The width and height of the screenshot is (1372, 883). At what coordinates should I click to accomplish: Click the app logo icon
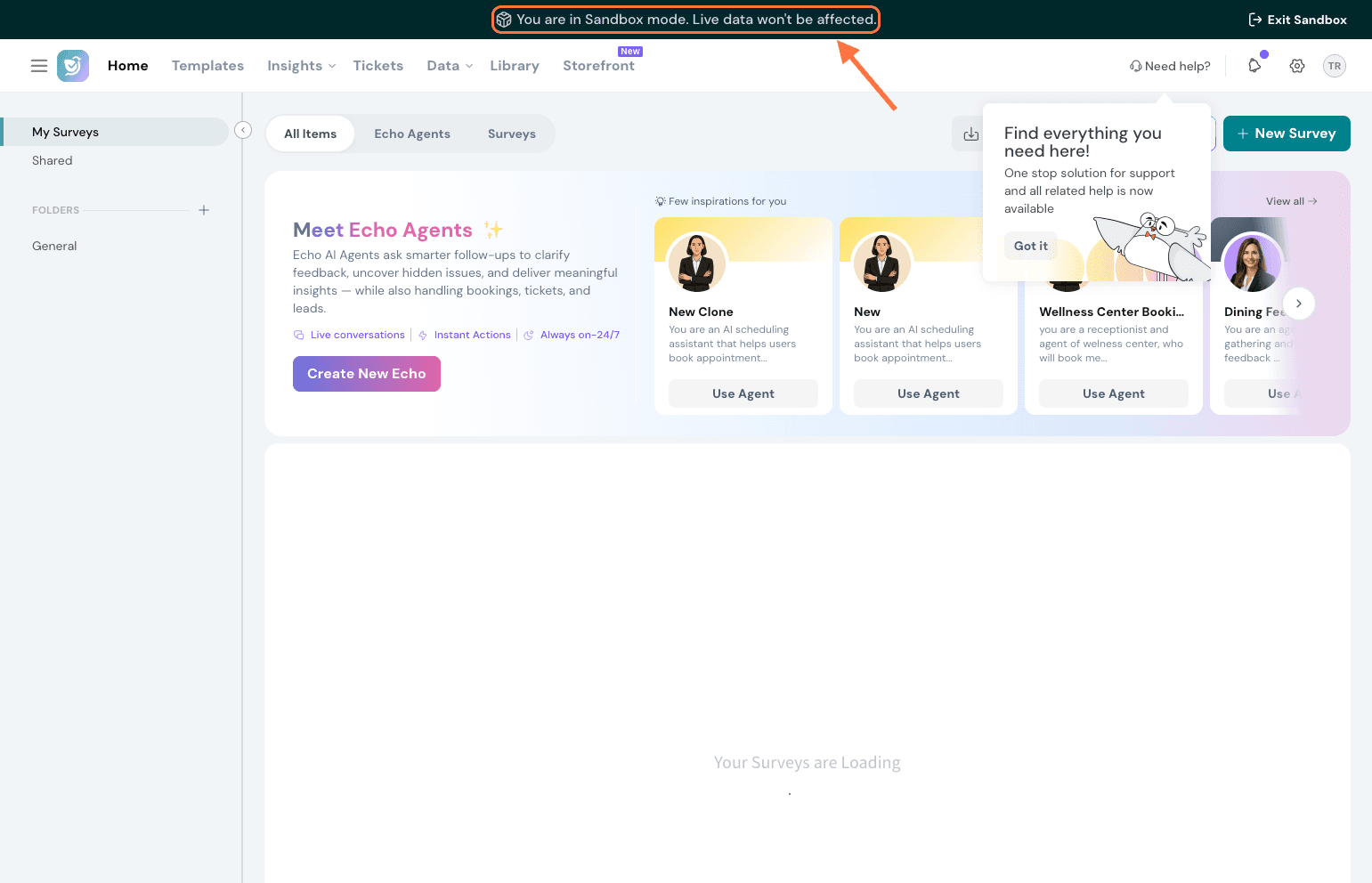click(73, 66)
